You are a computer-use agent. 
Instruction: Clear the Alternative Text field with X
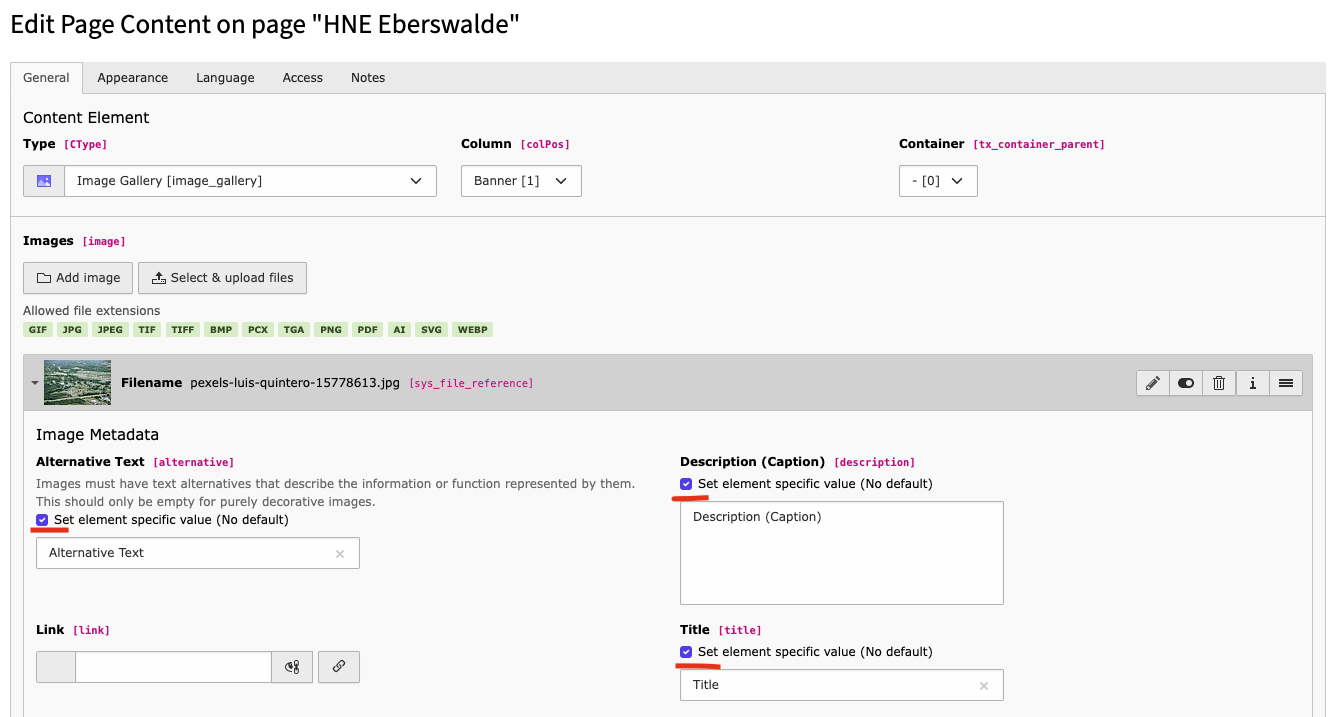[340, 554]
